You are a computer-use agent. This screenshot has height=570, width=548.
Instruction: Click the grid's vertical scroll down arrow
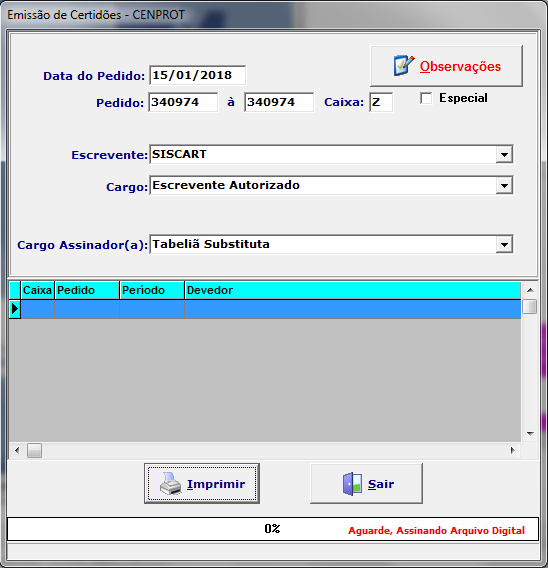(530, 434)
